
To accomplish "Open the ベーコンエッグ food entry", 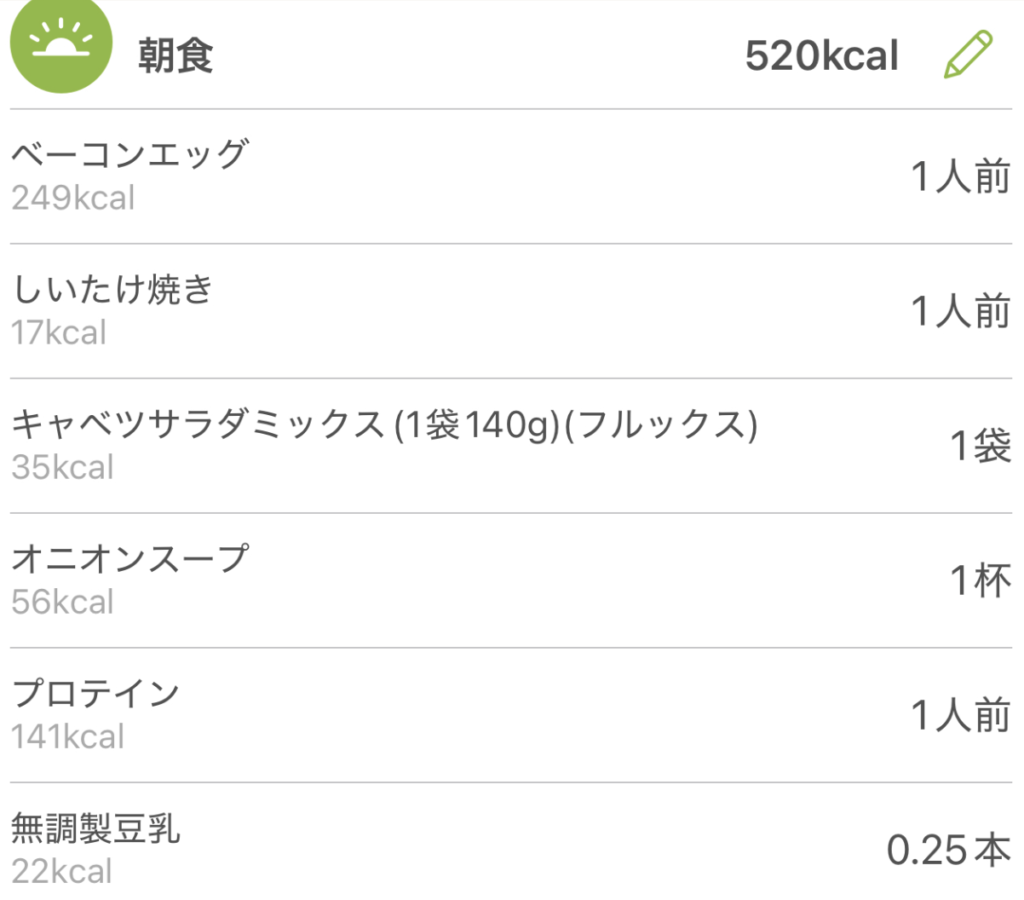I will [128, 156].
